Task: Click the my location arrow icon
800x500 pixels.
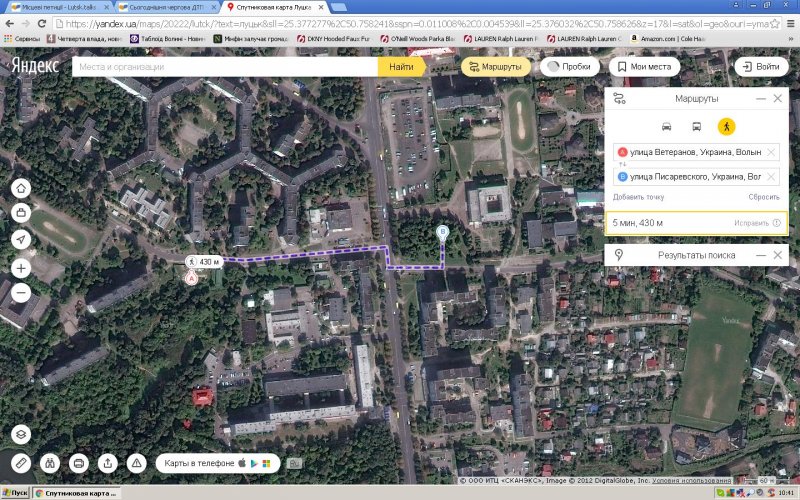Action: (21, 240)
